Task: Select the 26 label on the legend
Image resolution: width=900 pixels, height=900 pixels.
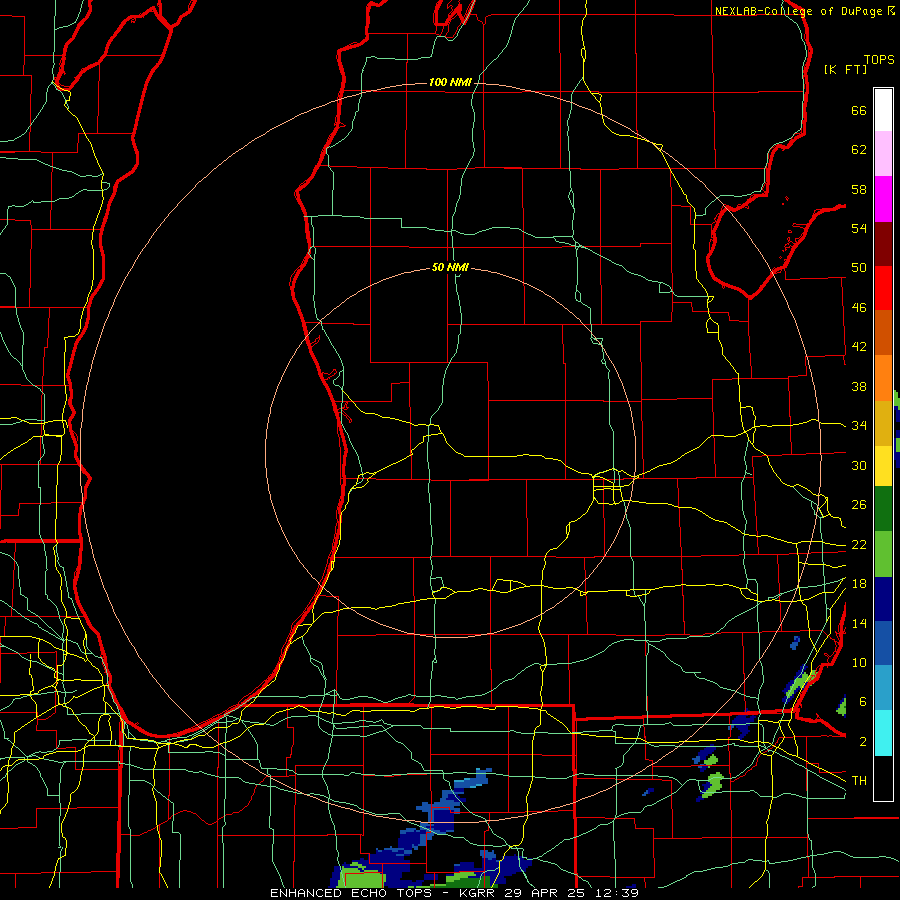Action: point(859,505)
